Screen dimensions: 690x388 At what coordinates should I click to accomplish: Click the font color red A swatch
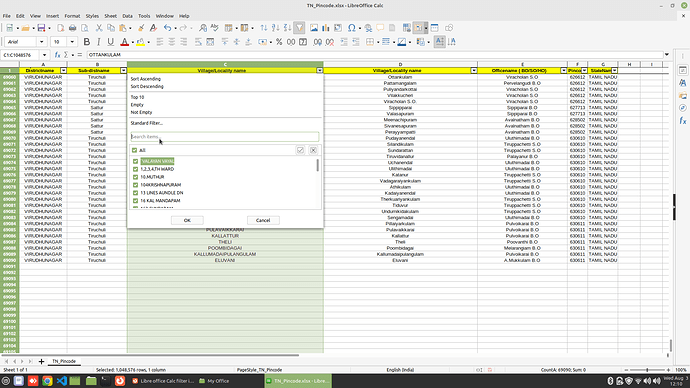point(125,42)
